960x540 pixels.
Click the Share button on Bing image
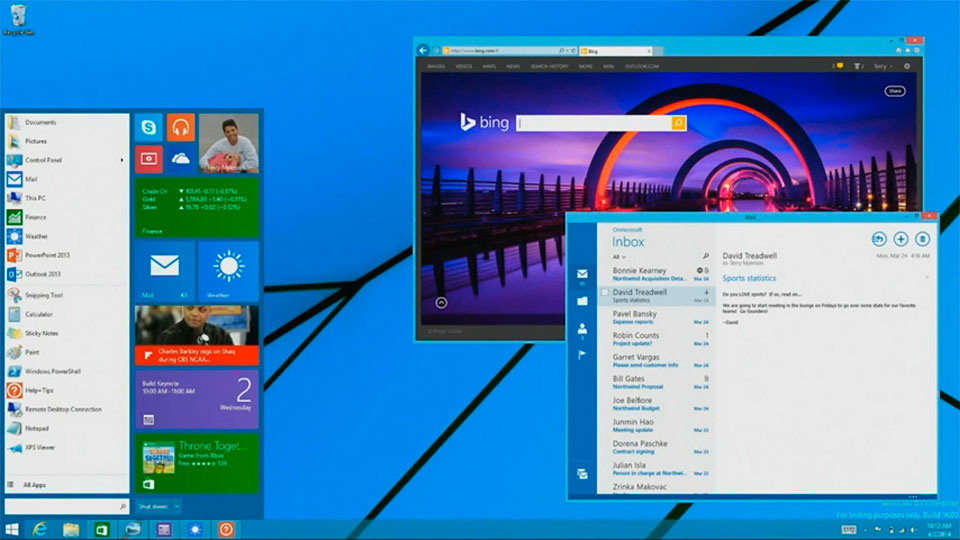894,91
